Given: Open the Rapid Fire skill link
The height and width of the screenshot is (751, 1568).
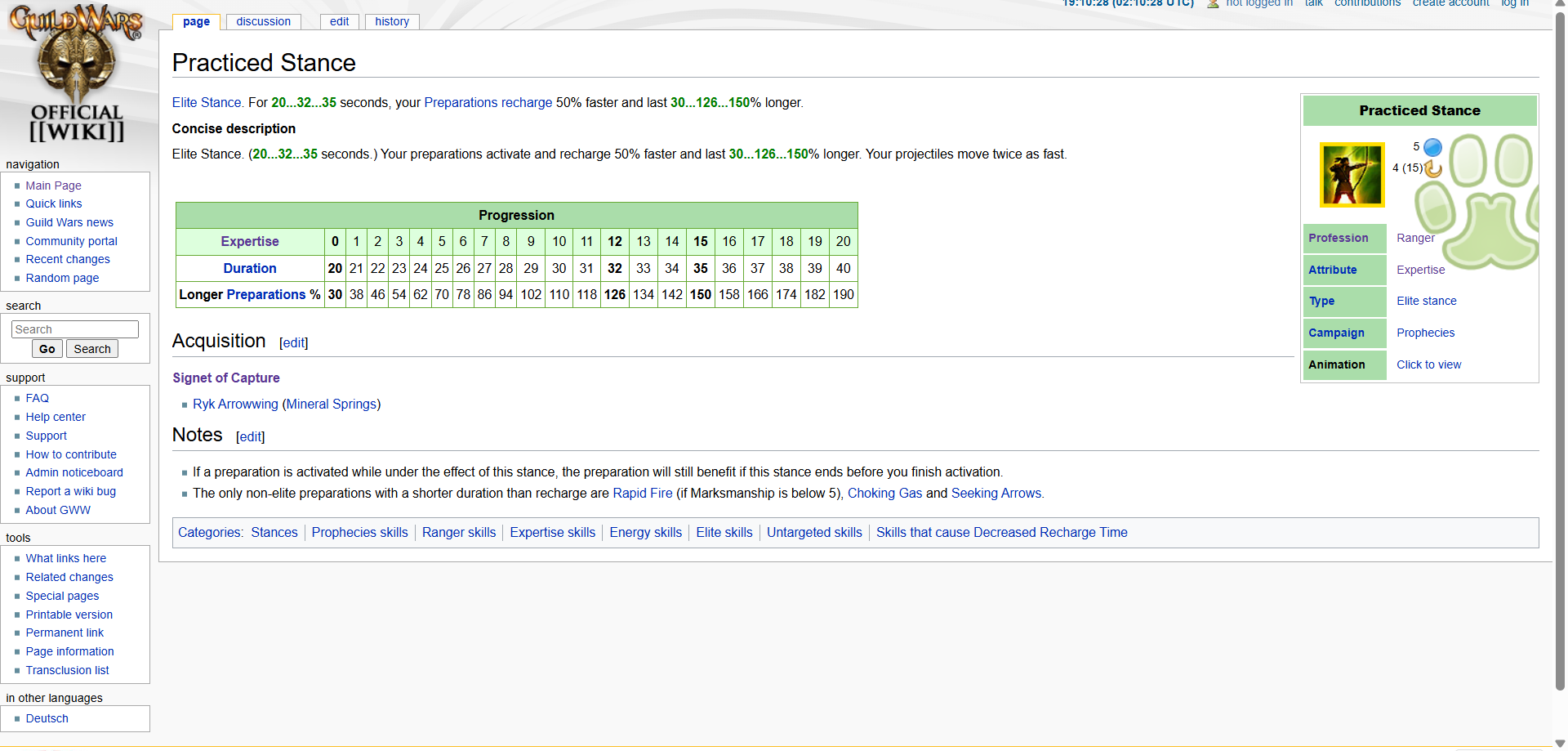Looking at the screenshot, I should pyautogui.click(x=643, y=493).
